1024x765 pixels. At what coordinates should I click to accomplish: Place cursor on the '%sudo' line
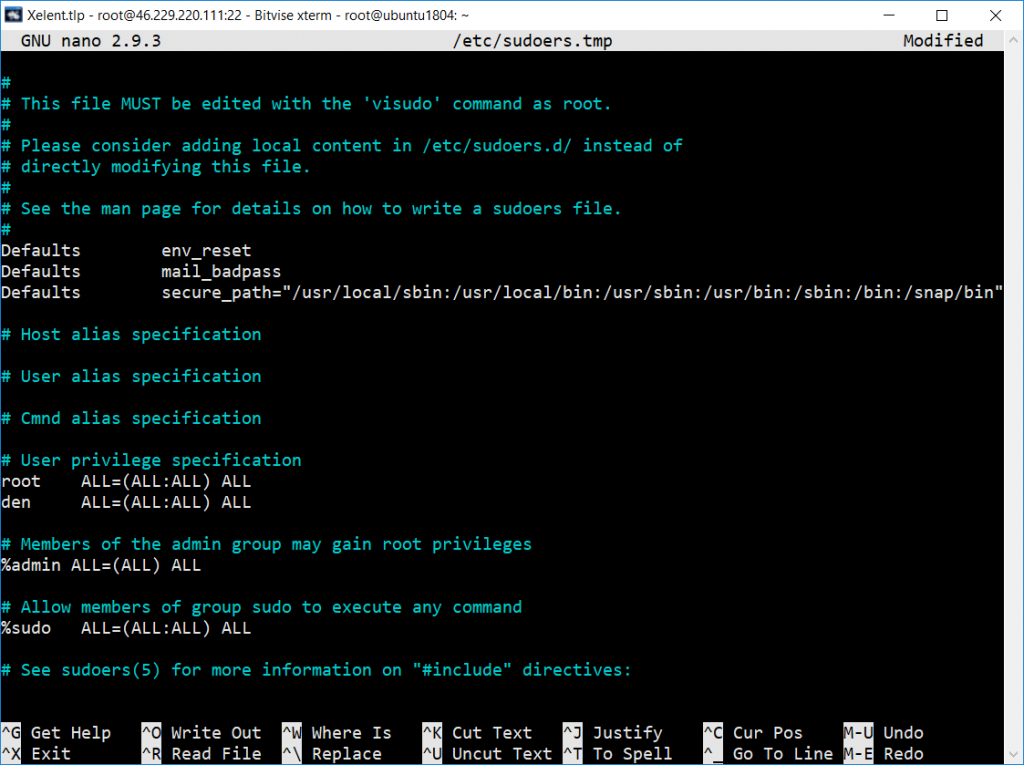[126, 628]
